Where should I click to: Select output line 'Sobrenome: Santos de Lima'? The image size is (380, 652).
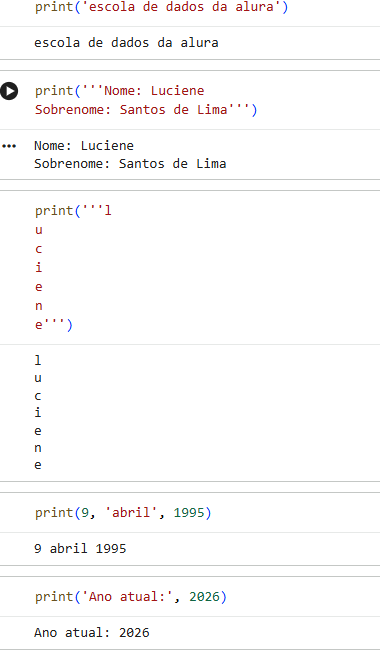[130, 163]
